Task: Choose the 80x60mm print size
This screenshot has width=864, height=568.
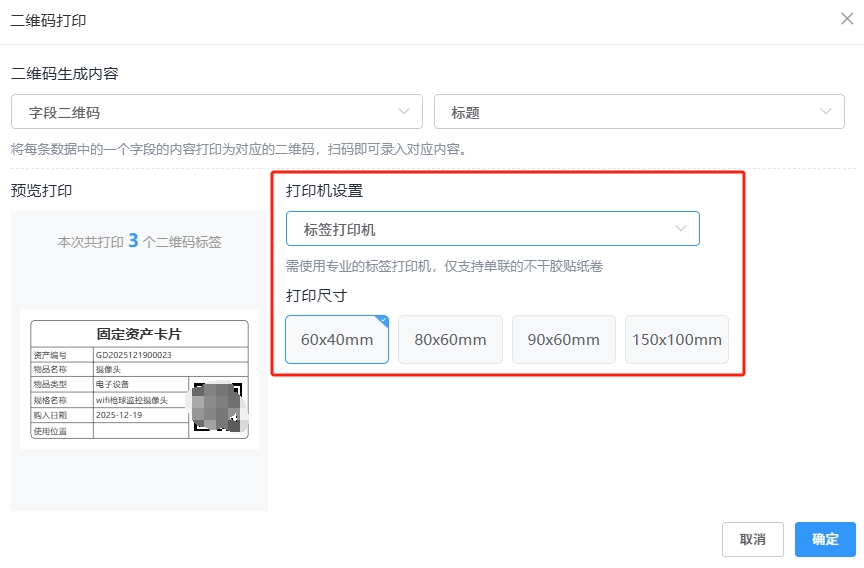Action: [x=450, y=340]
